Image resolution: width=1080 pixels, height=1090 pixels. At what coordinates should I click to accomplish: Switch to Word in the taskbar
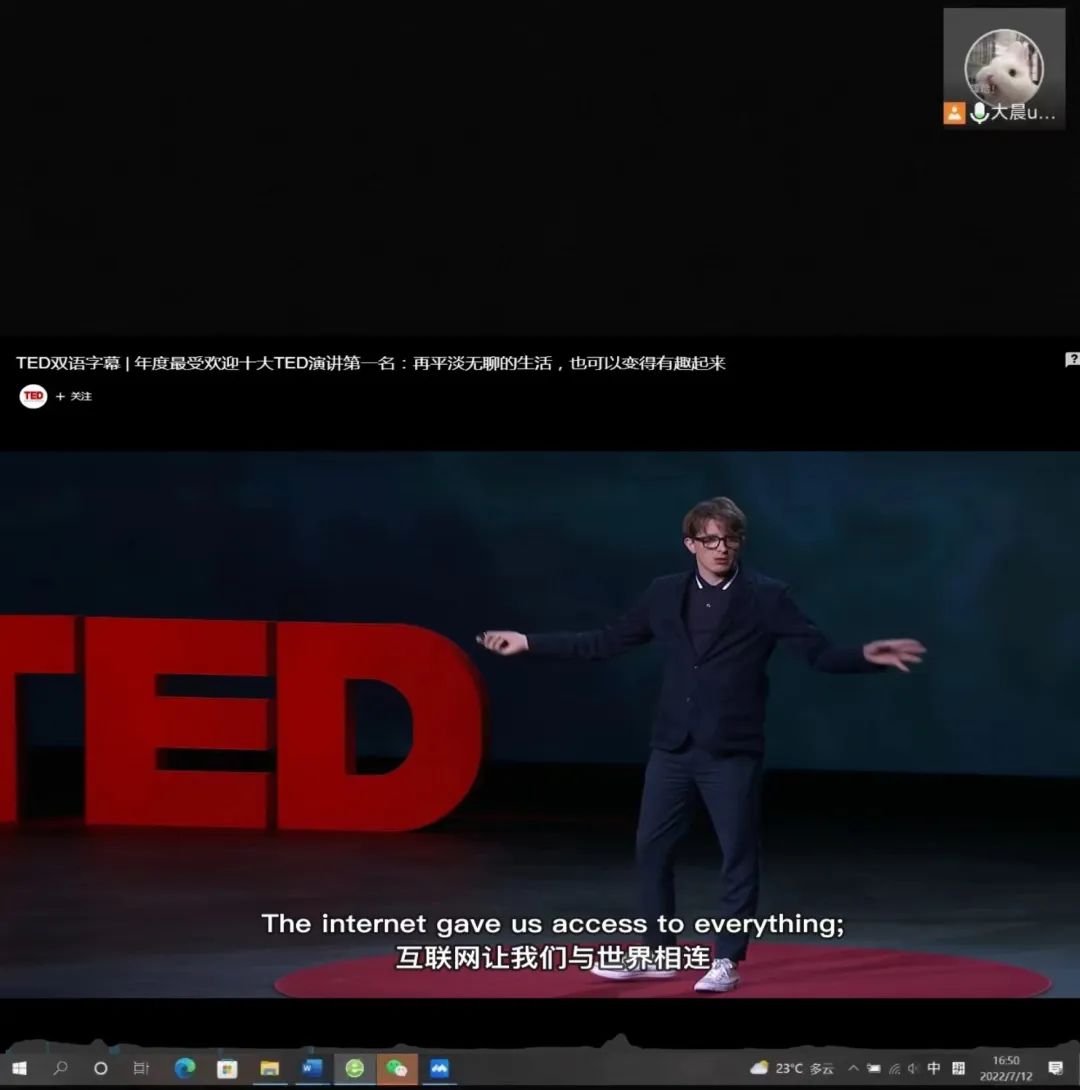(x=312, y=1068)
